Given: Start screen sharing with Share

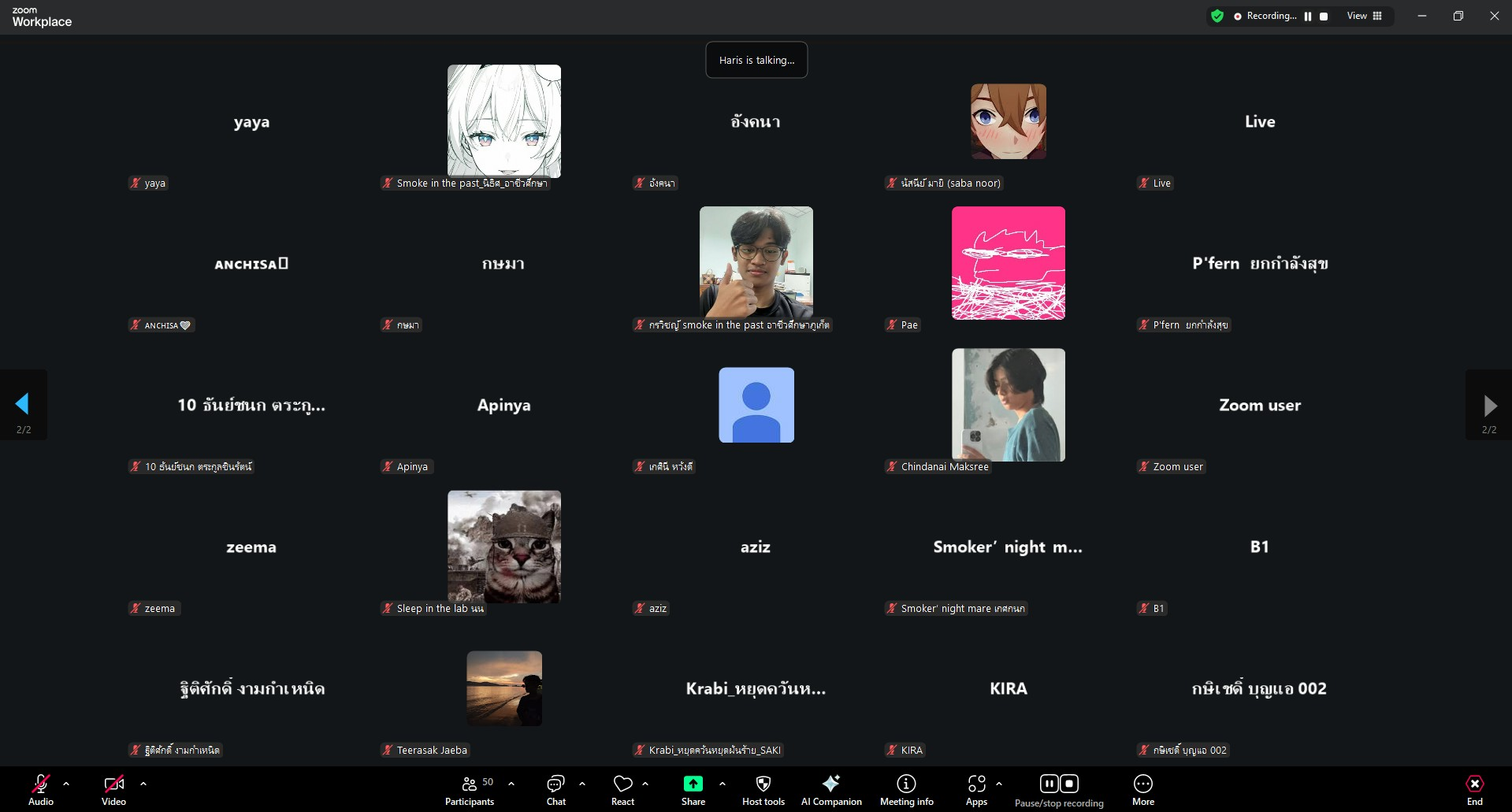Looking at the screenshot, I should (x=693, y=790).
